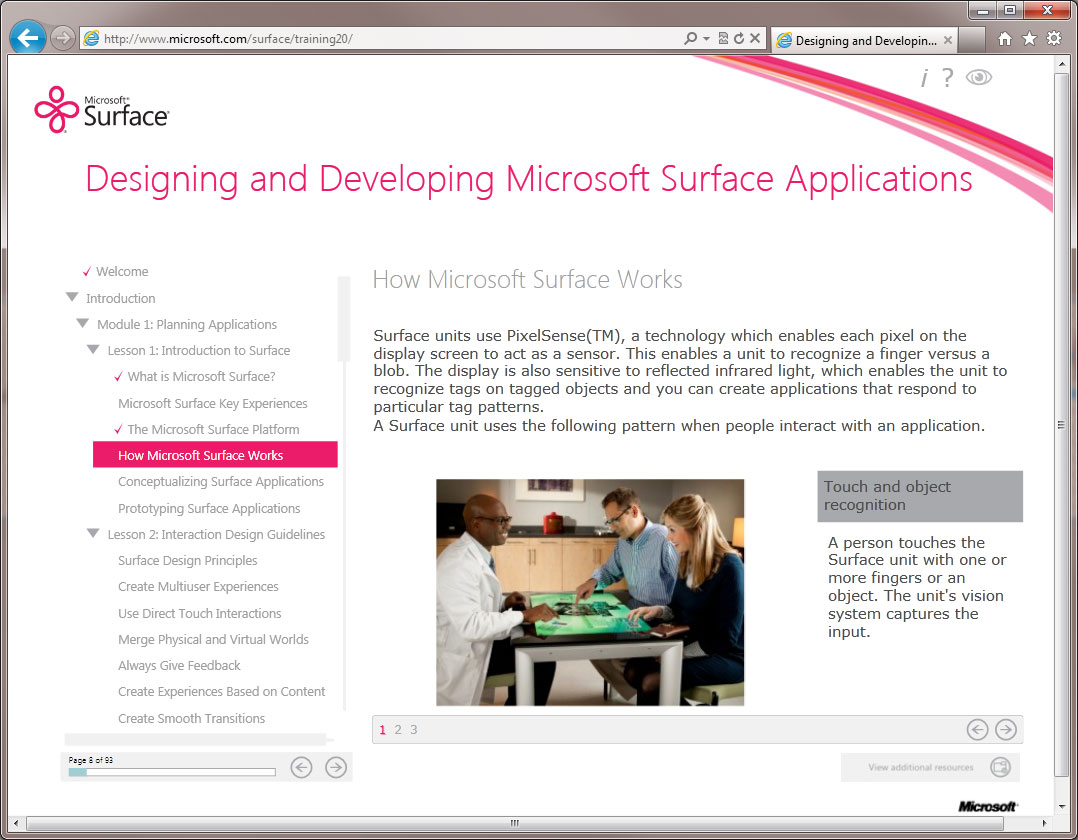The image size is (1078, 840).
Task: Open Surface Design Principles topic
Action: click(188, 561)
